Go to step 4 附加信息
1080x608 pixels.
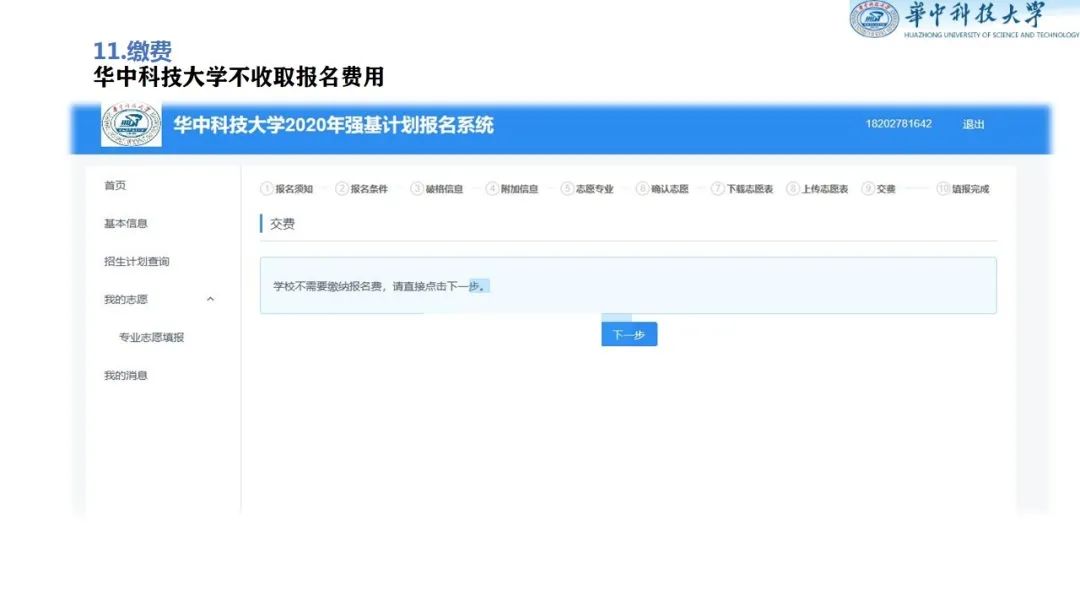coord(512,189)
